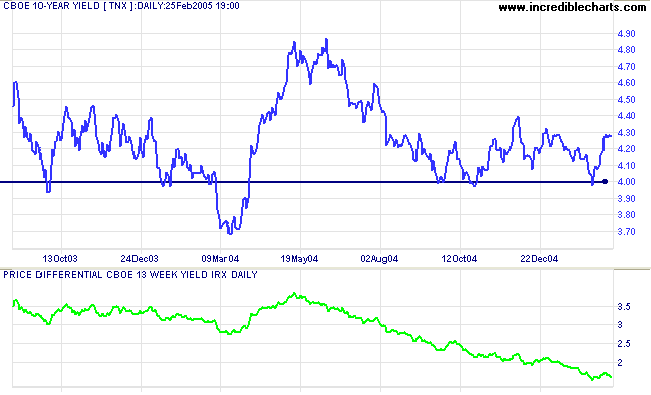Viewport: 651px width, 395px height.
Task: Click the 4.90 yield axis value
Action: [x=627, y=34]
